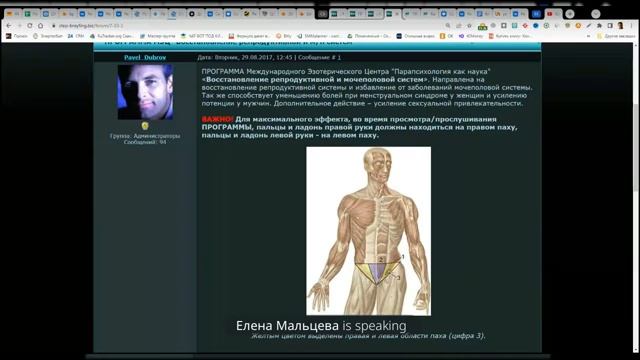Screen dimensions: 640x360
Task: Open the Extensions puzzle icon
Action: (599, 25)
